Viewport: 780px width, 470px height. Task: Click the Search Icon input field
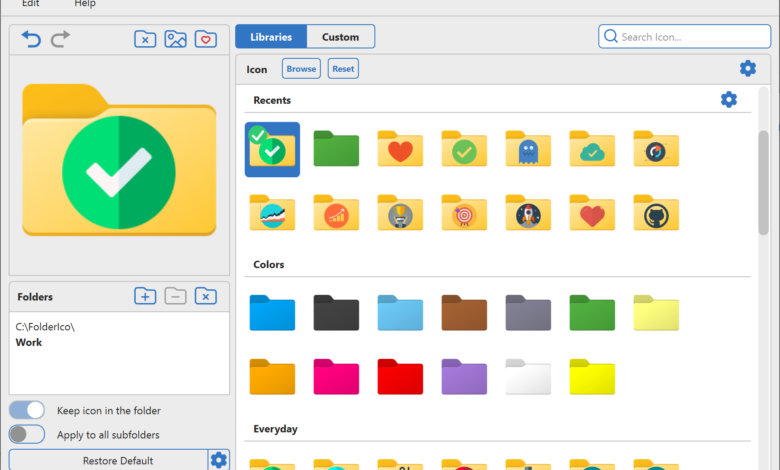tap(684, 37)
